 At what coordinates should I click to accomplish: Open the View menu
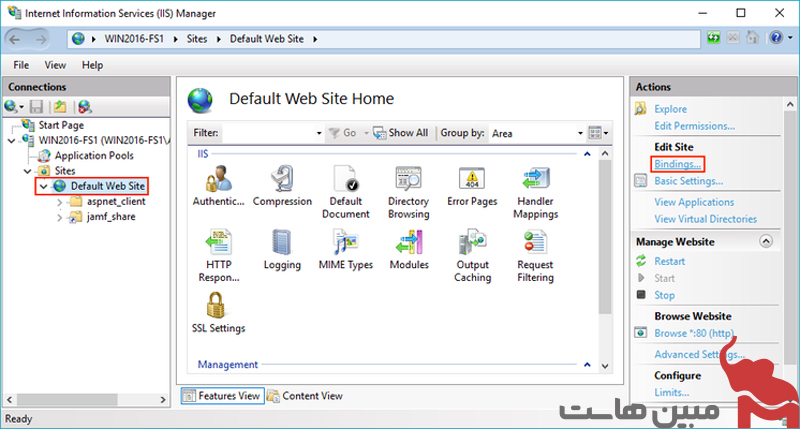pos(55,65)
